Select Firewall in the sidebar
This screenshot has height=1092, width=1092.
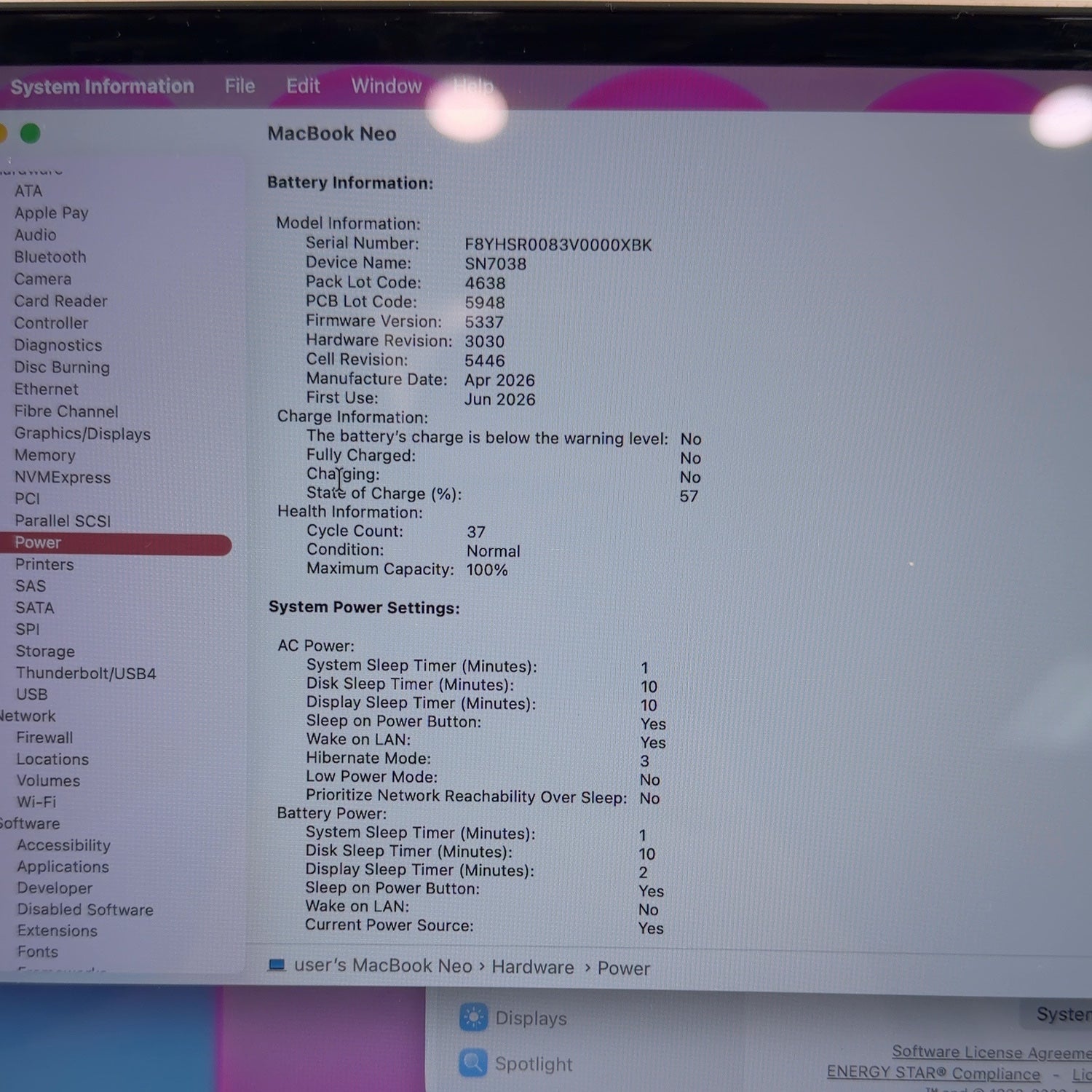tap(44, 737)
